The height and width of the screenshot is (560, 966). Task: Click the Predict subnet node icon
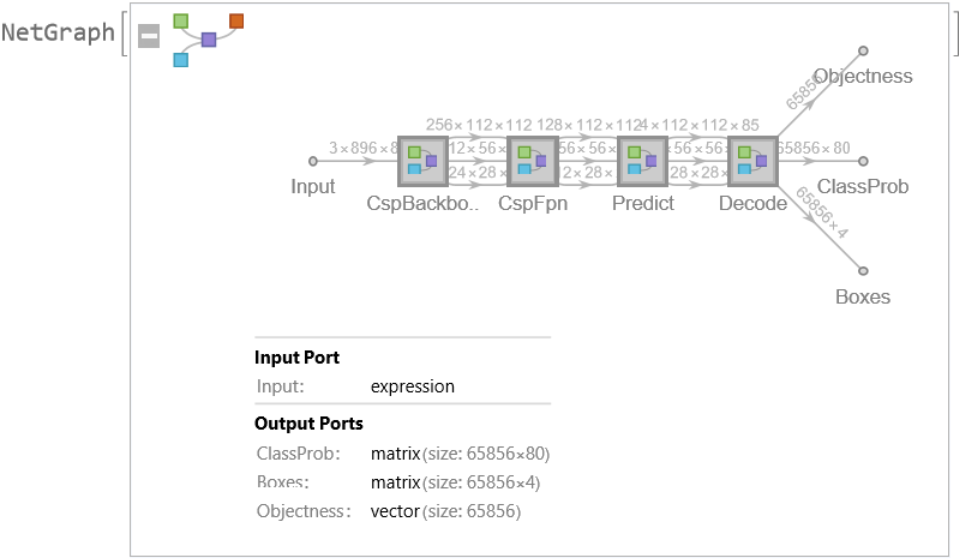tap(642, 161)
